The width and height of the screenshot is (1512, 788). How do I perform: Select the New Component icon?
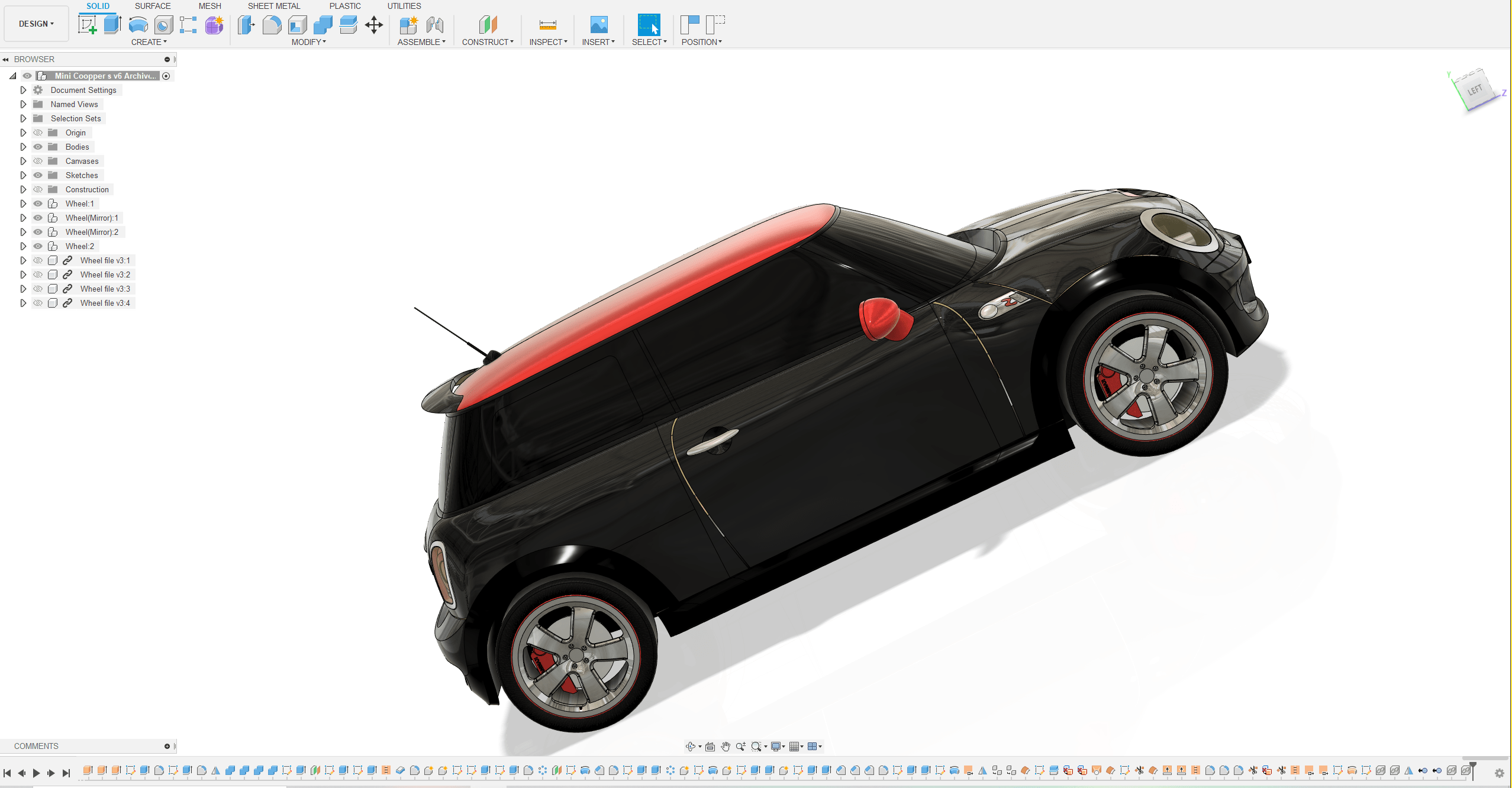click(x=408, y=25)
